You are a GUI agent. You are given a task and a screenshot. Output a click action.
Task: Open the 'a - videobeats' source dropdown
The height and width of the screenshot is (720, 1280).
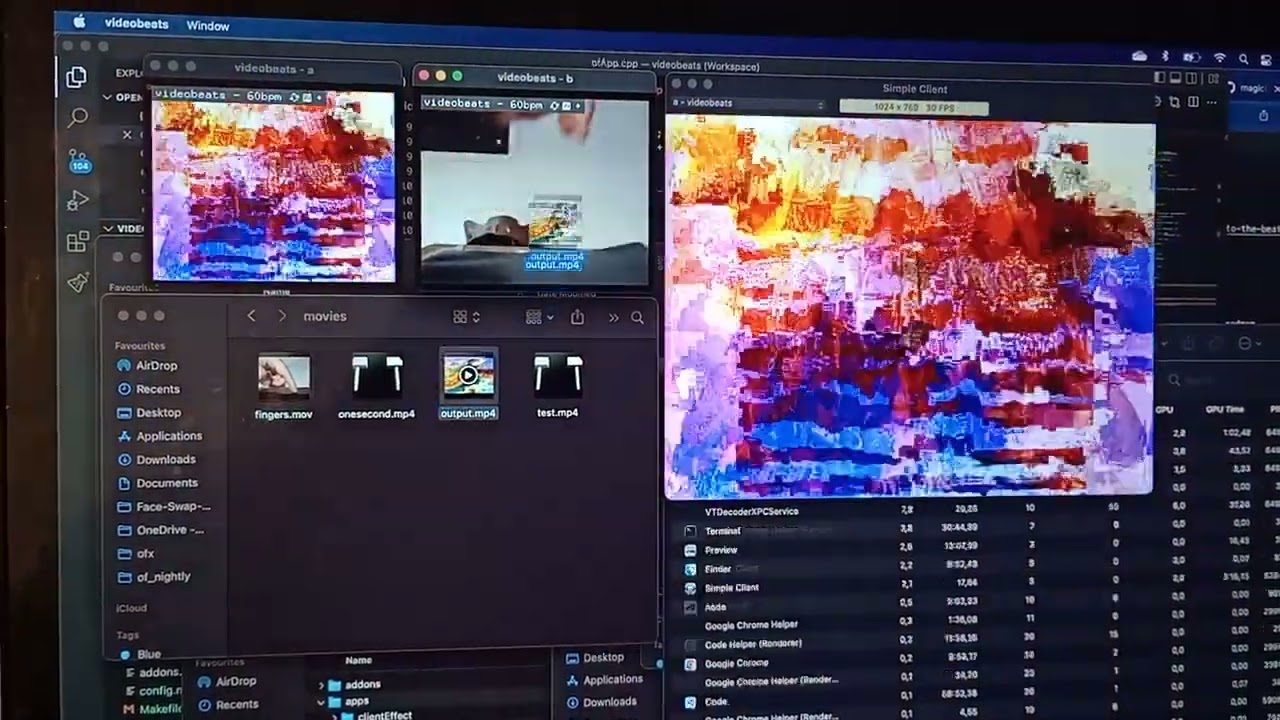[x=748, y=103]
